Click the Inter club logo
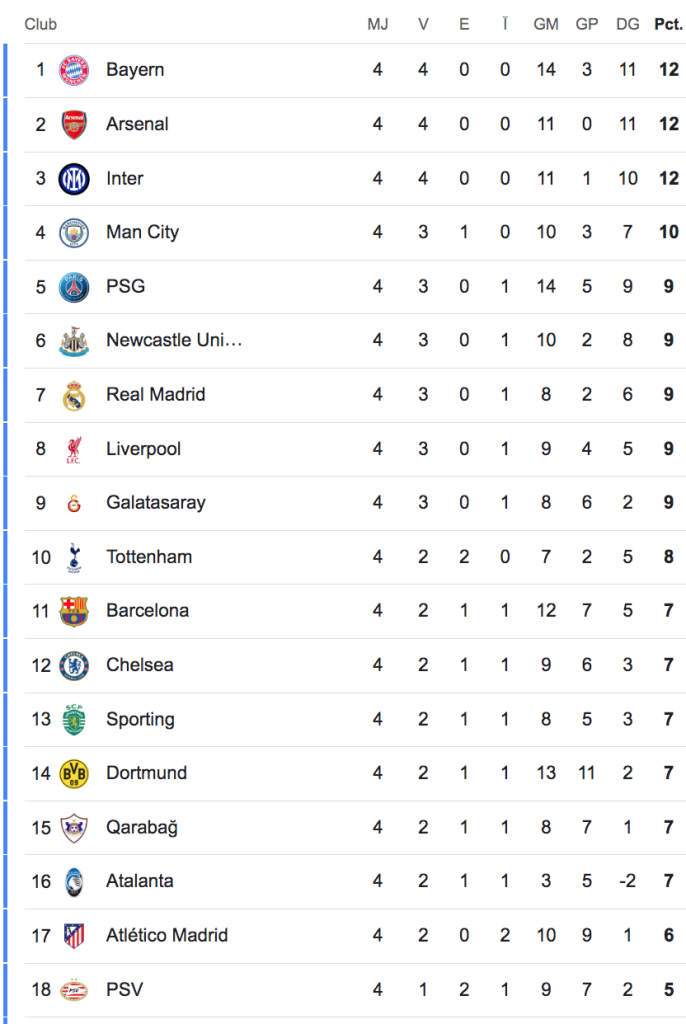 pyautogui.click(x=74, y=178)
